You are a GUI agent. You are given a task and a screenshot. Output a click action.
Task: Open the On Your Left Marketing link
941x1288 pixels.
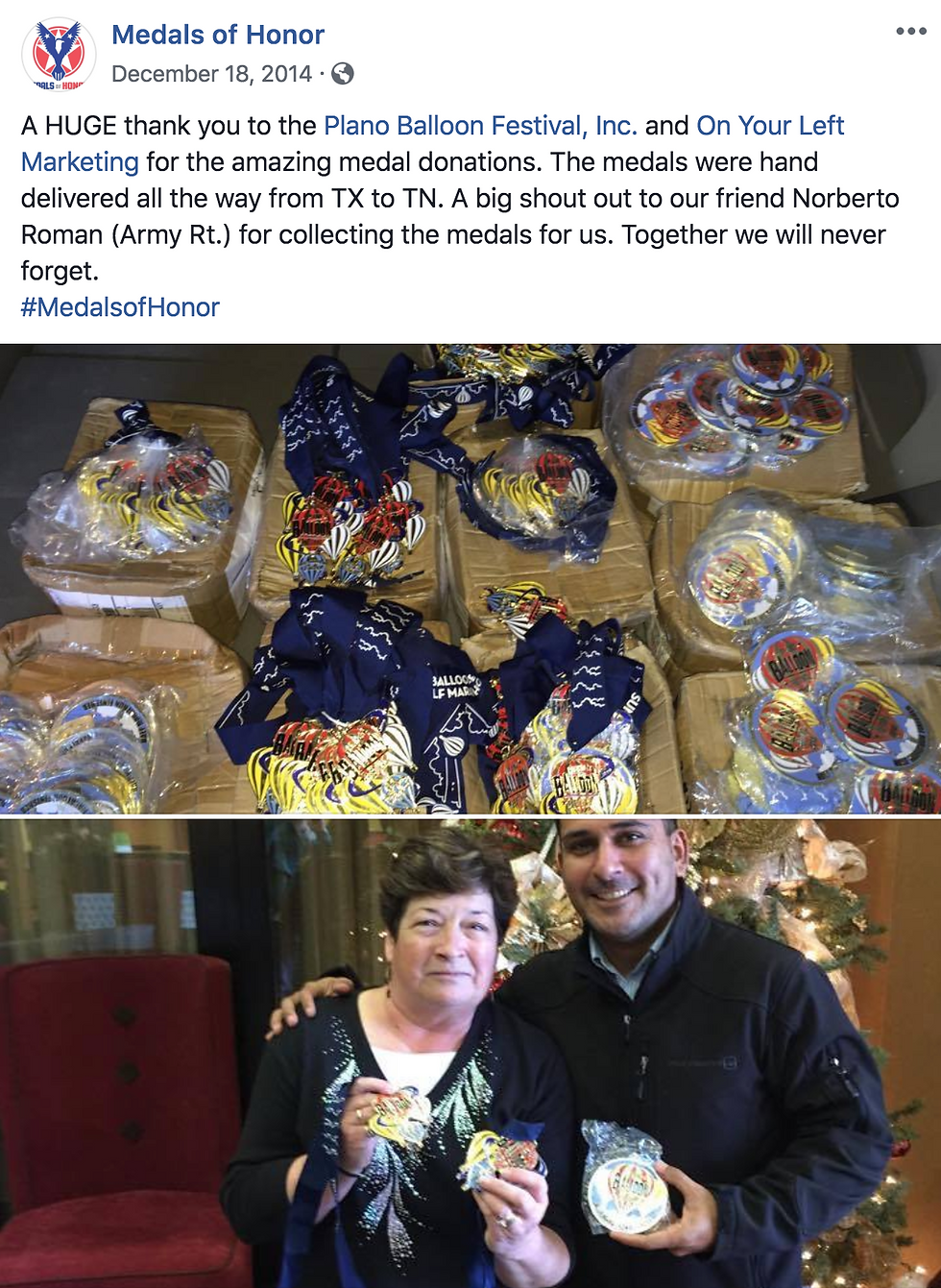click(432, 144)
